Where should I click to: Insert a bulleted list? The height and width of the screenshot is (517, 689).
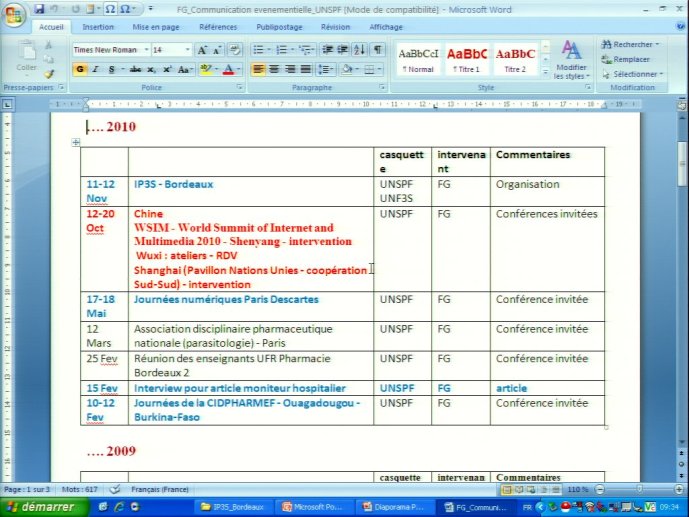[258, 50]
